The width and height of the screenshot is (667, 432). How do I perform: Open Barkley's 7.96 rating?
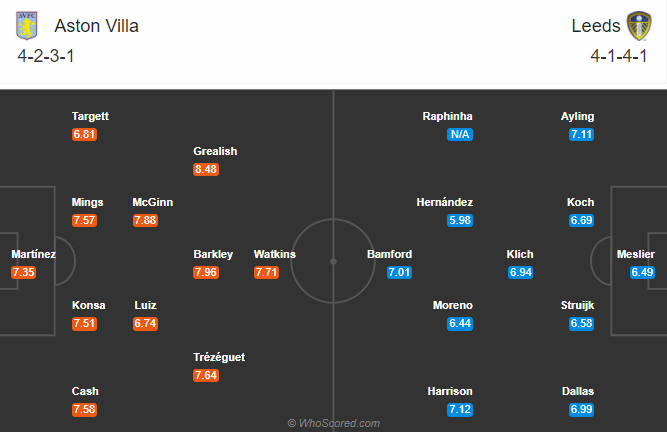(206, 272)
